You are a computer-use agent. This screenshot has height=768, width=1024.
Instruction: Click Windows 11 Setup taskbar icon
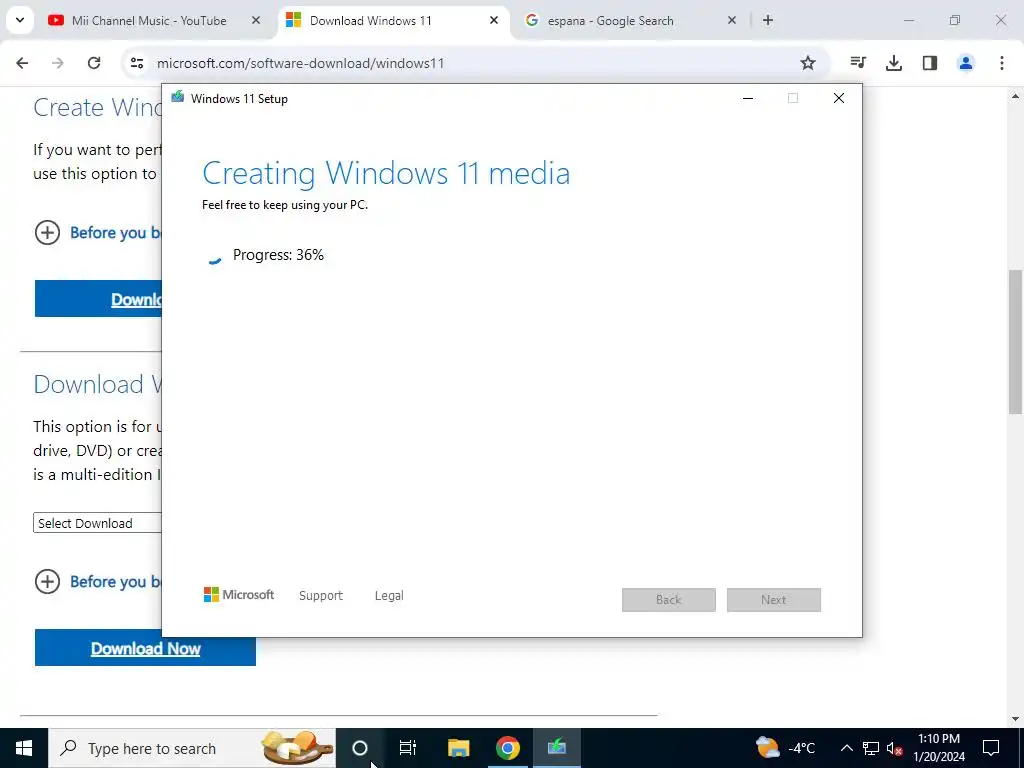557,748
